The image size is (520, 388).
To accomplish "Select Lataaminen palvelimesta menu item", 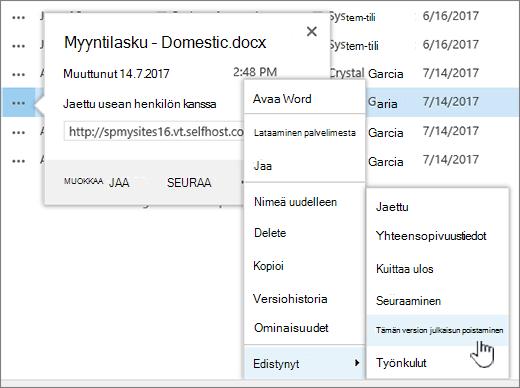I will pyautogui.click(x=305, y=133).
